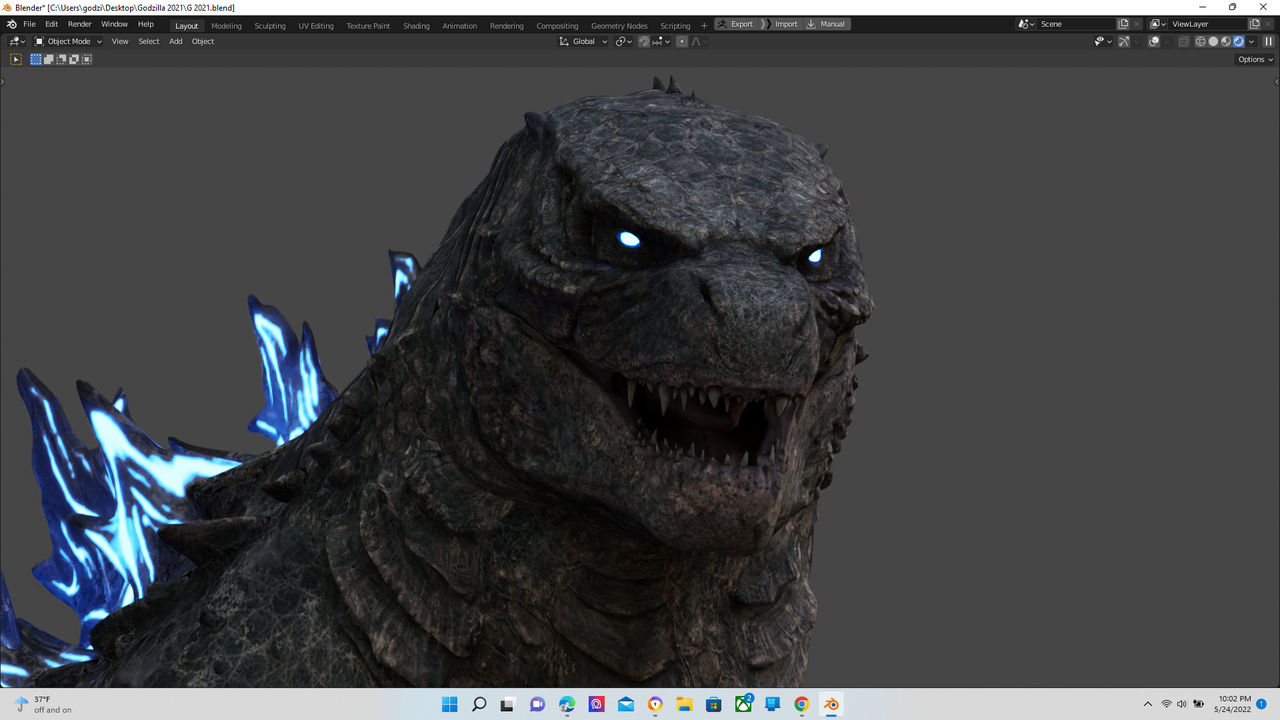Click the blue rendered preview sphere swatch
Image resolution: width=1280 pixels, height=720 pixels.
tap(1238, 41)
